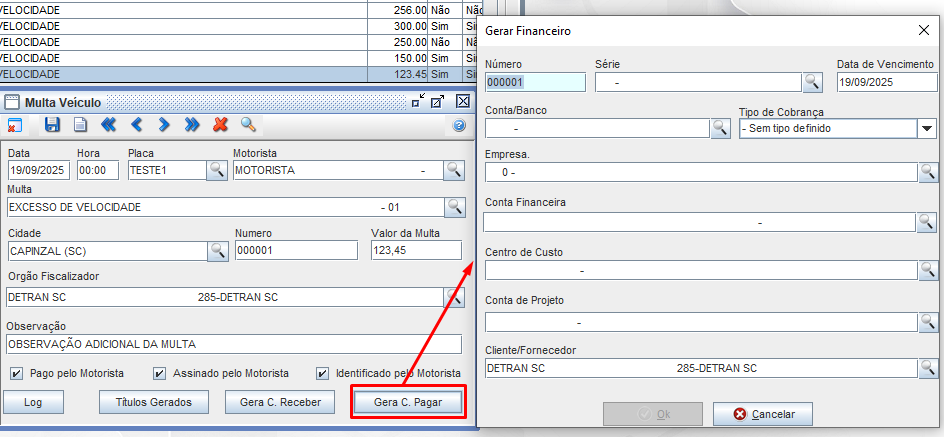Image resolution: width=944 pixels, height=437 pixels.
Task: Click Gera C. Pagar button
Action: tap(409, 402)
